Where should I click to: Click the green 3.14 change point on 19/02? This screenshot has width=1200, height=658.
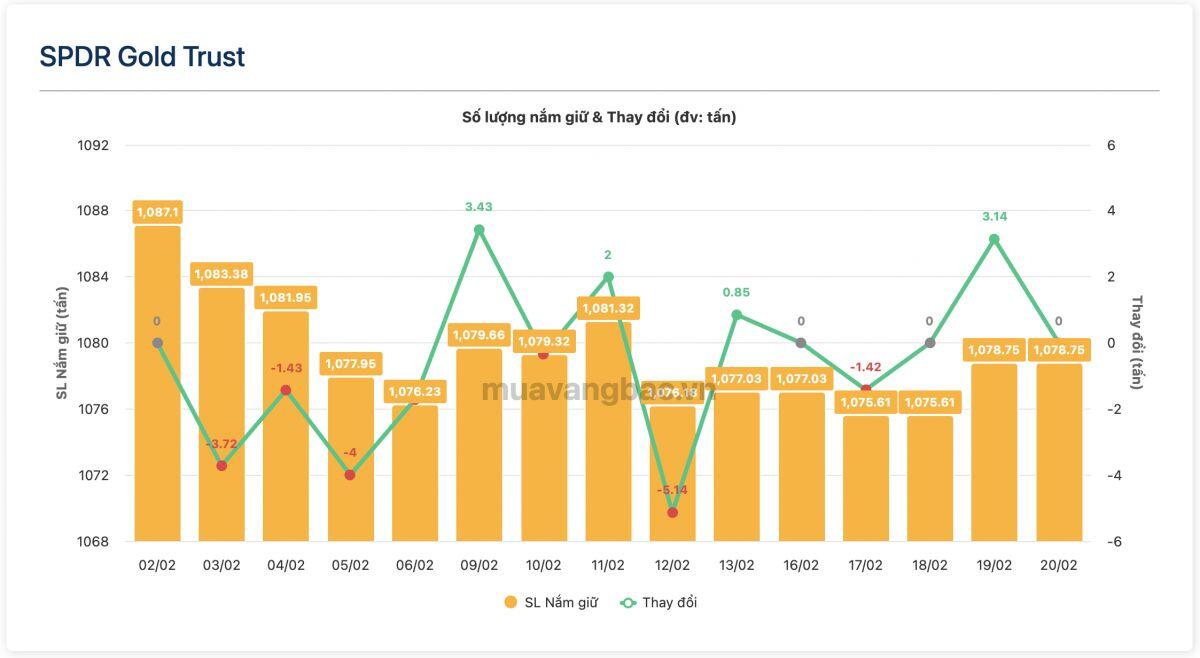coord(994,239)
